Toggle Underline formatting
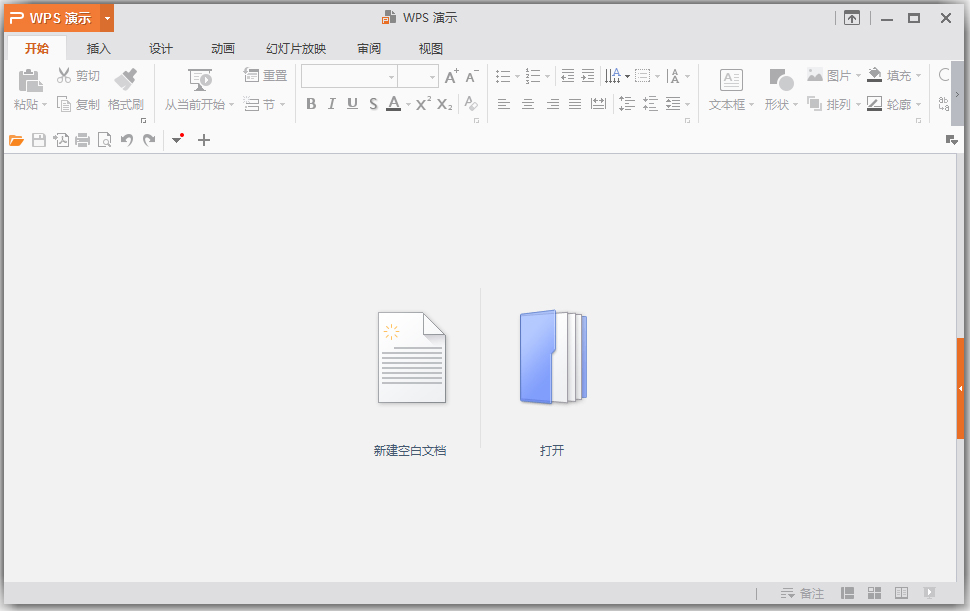The height and width of the screenshot is (611, 970). [352, 104]
